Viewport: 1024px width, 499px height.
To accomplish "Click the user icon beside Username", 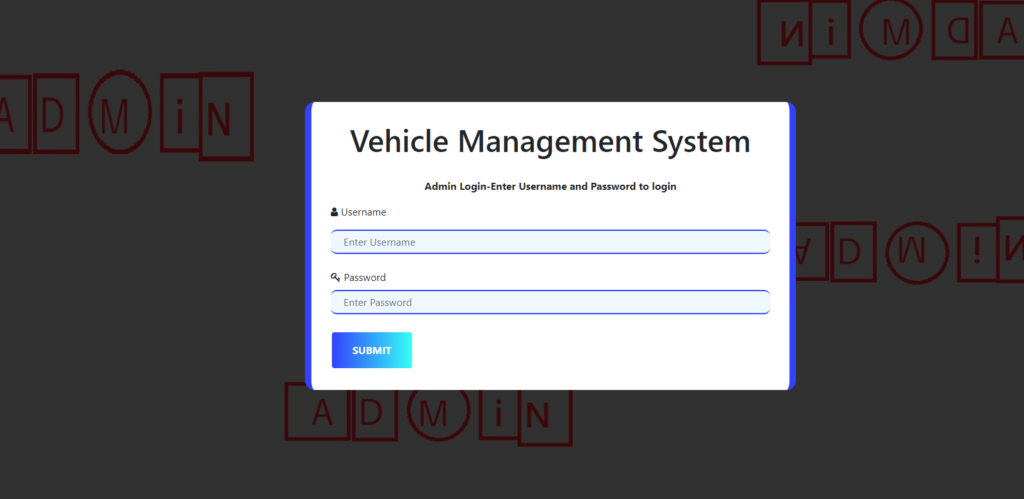I will (334, 212).
